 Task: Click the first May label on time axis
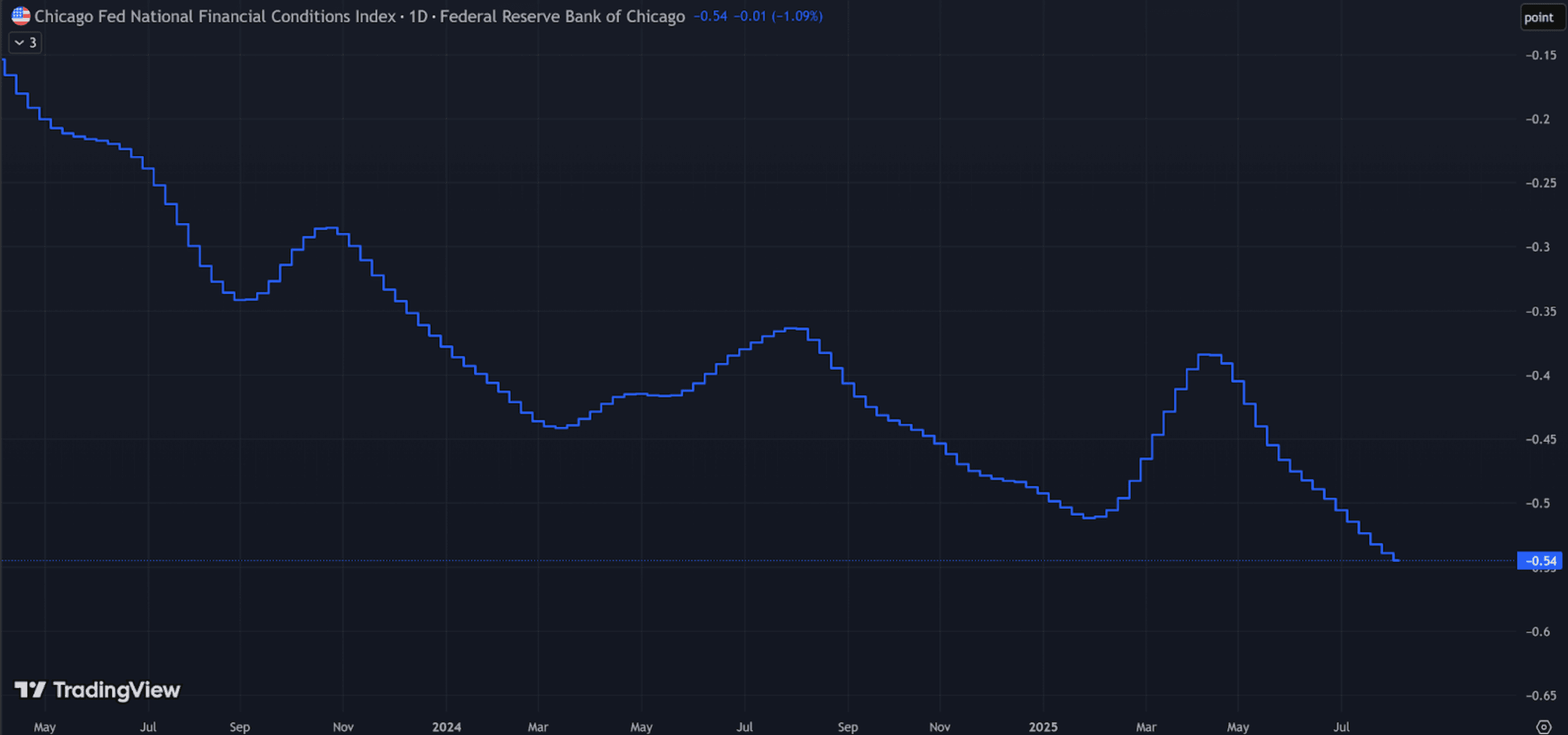44,727
